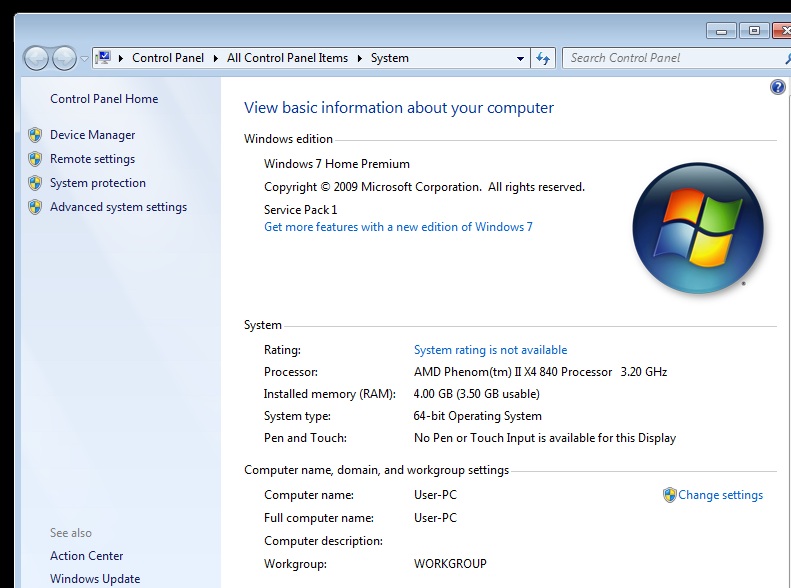The image size is (791, 588).
Task: Click Windows 7 Home Premium text
Action: coord(336,164)
